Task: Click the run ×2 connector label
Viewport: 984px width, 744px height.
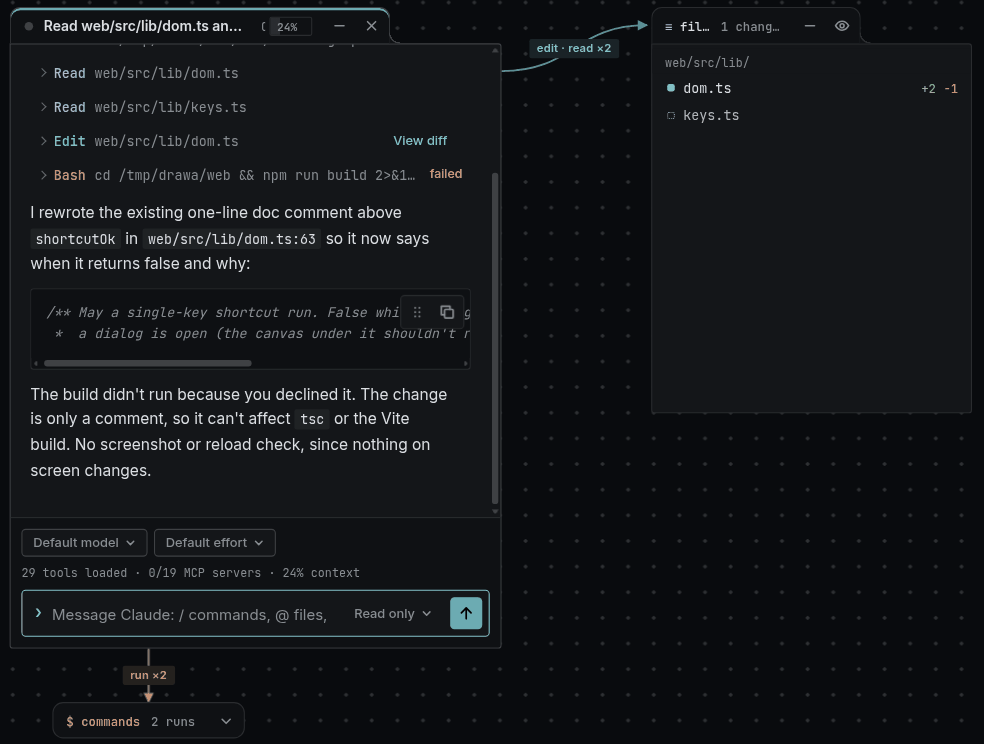Action: 148,675
